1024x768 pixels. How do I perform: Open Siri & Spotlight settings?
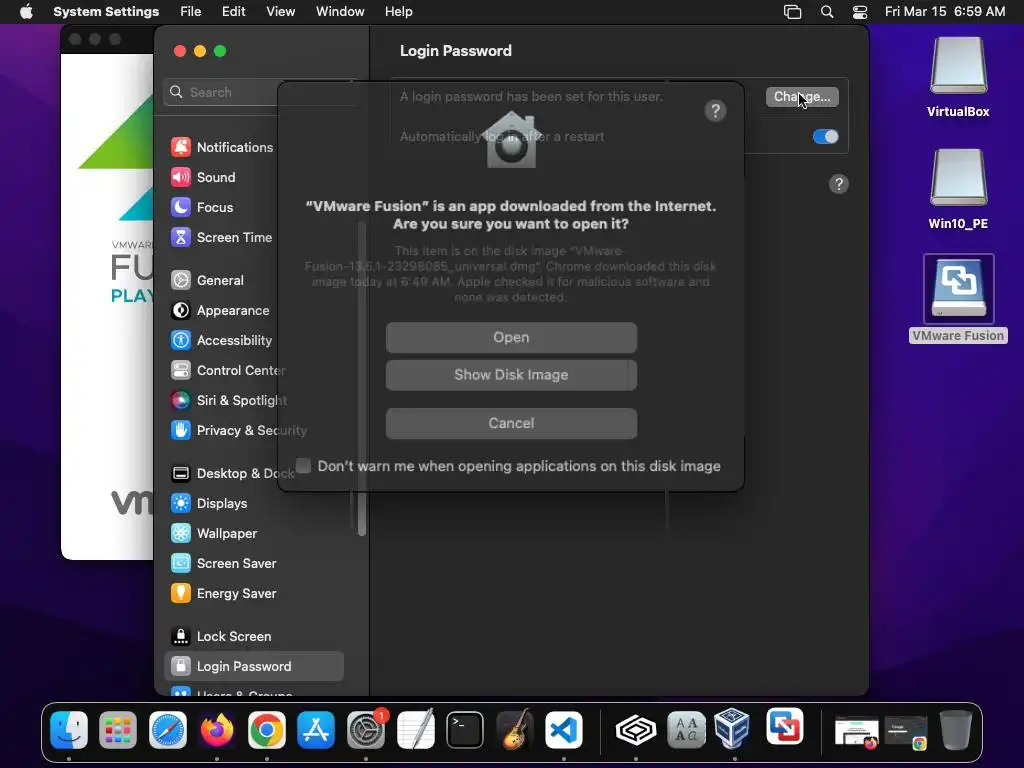tap(229, 400)
